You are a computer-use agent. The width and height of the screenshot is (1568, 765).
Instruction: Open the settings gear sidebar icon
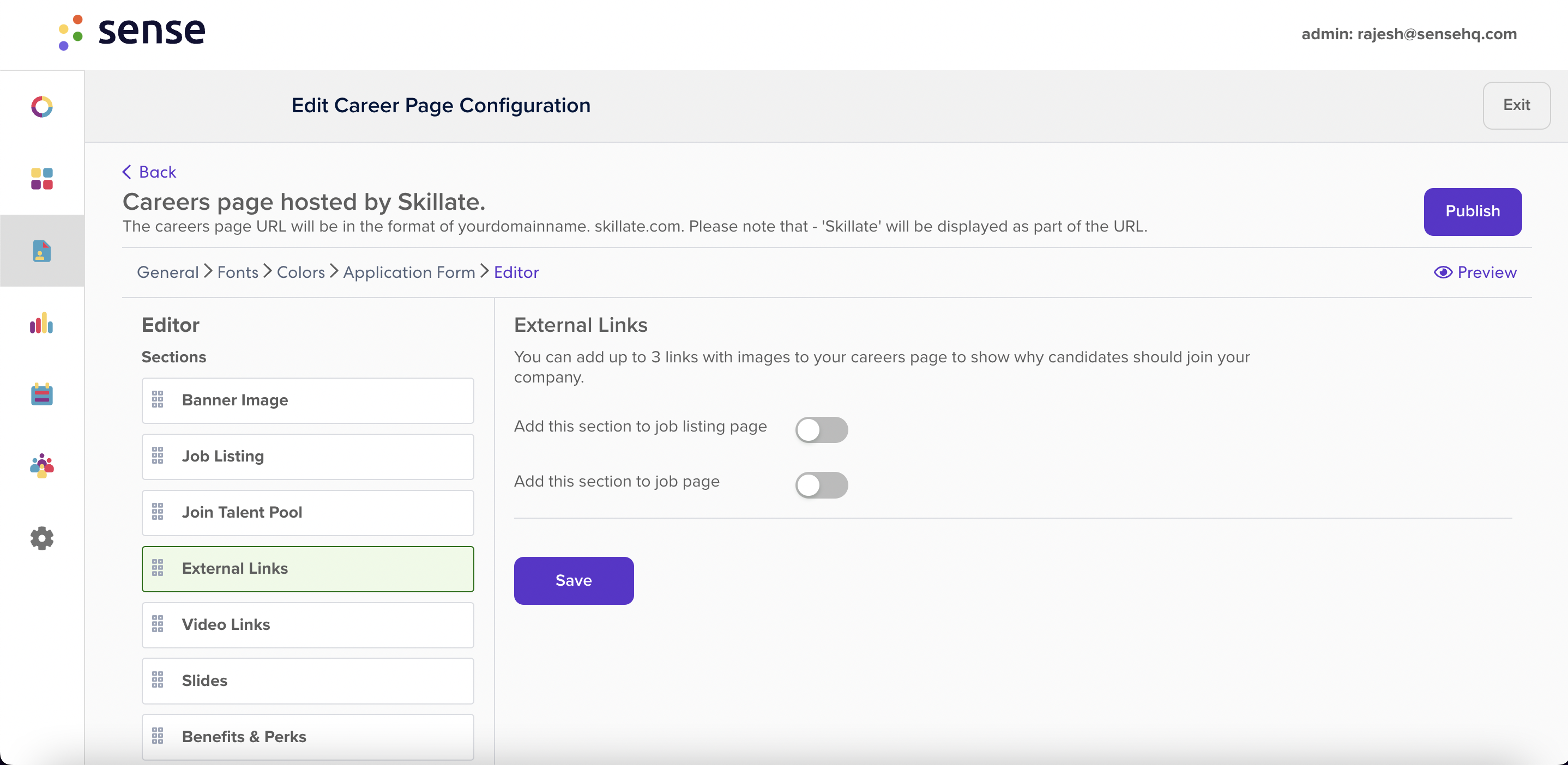(x=42, y=538)
